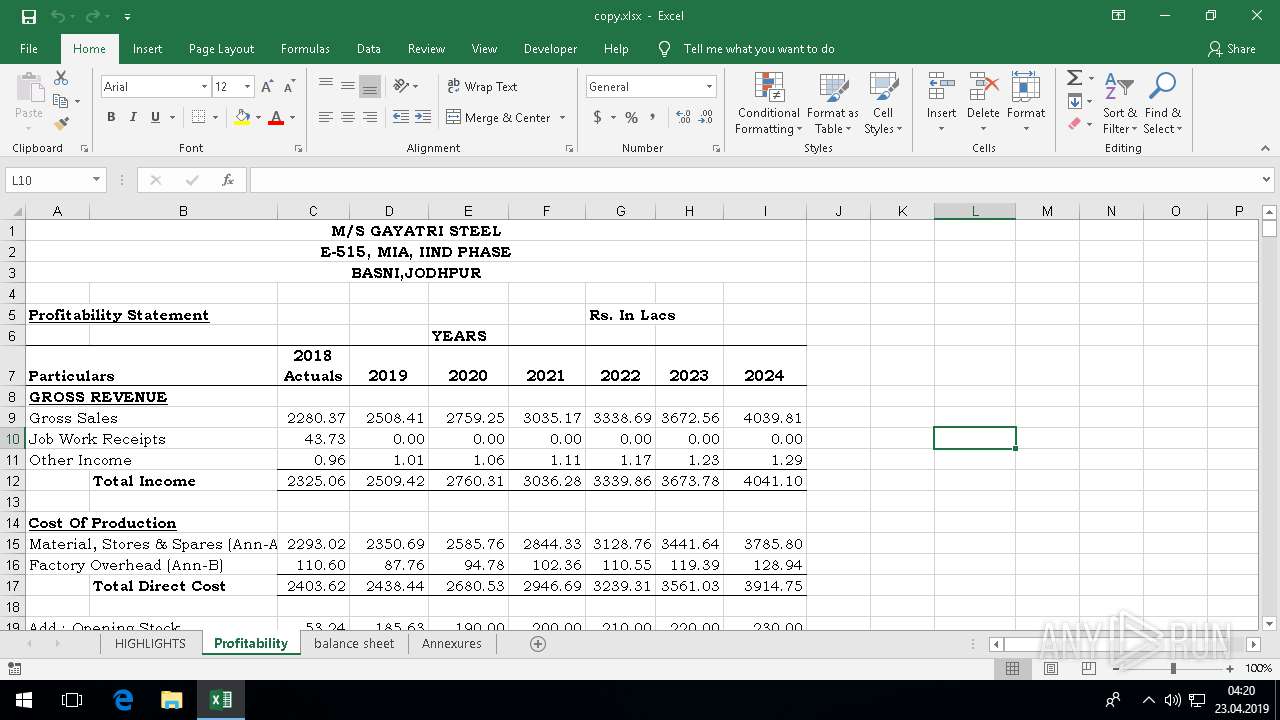Click the Save icon in the title bar
Image resolution: width=1280 pixels, height=720 pixels.
(x=29, y=16)
